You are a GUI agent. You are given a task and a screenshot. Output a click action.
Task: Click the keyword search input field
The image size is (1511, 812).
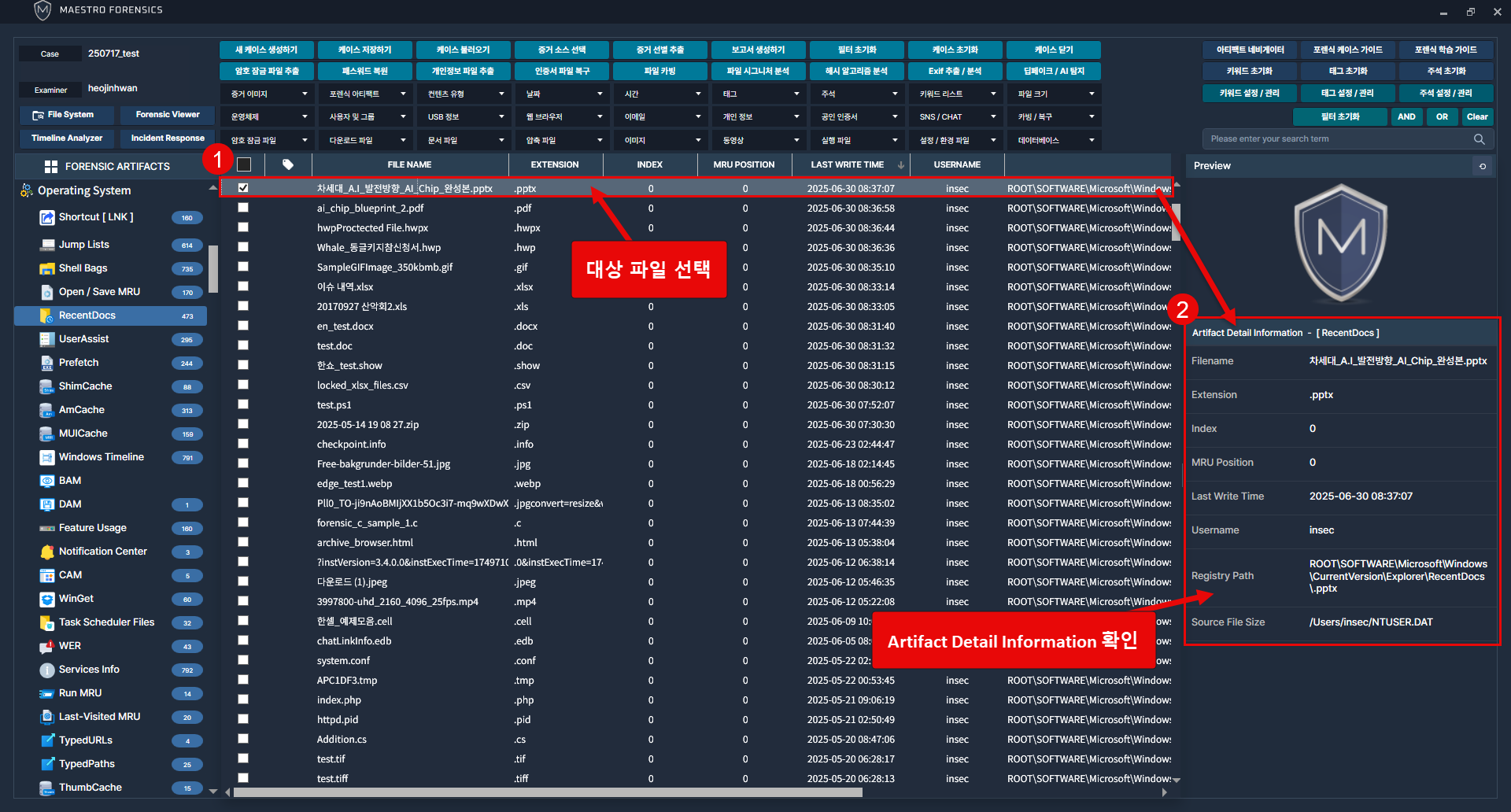tap(1338, 139)
